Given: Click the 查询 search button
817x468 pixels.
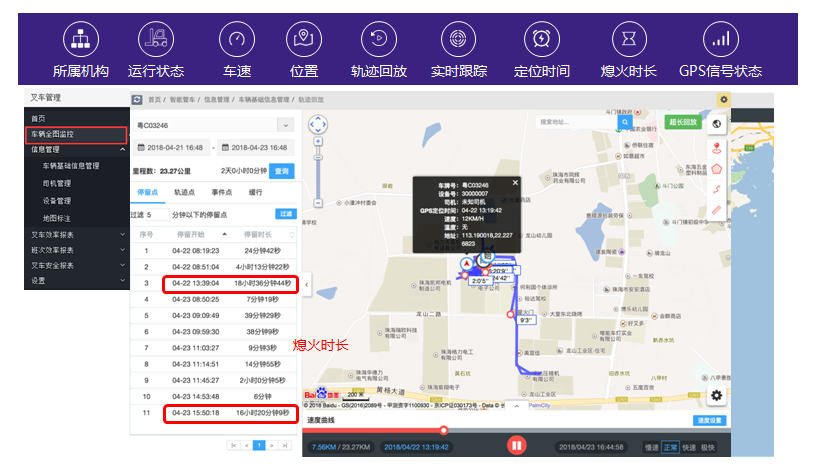Looking at the screenshot, I should pos(283,171).
